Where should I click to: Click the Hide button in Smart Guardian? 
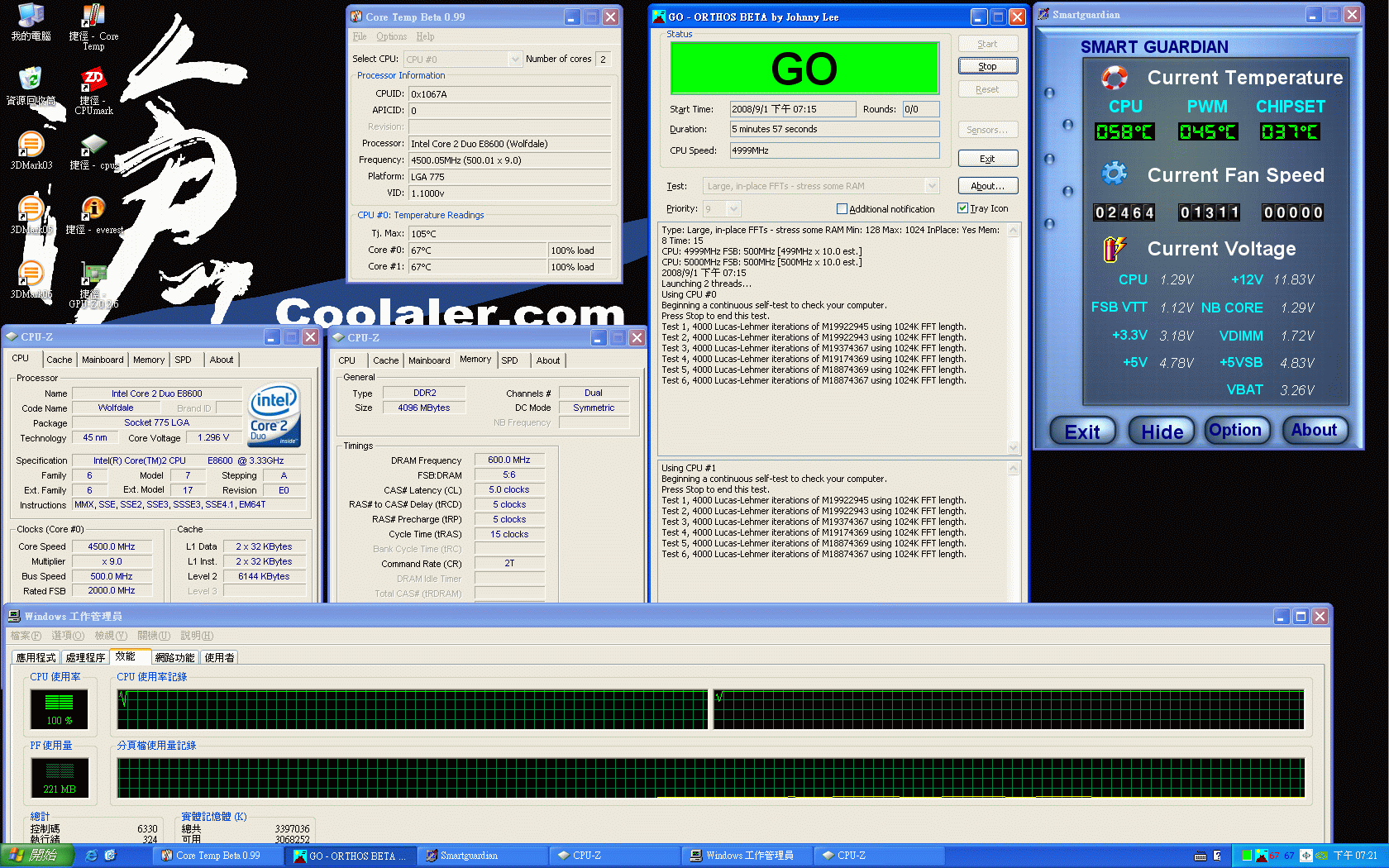(1162, 432)
